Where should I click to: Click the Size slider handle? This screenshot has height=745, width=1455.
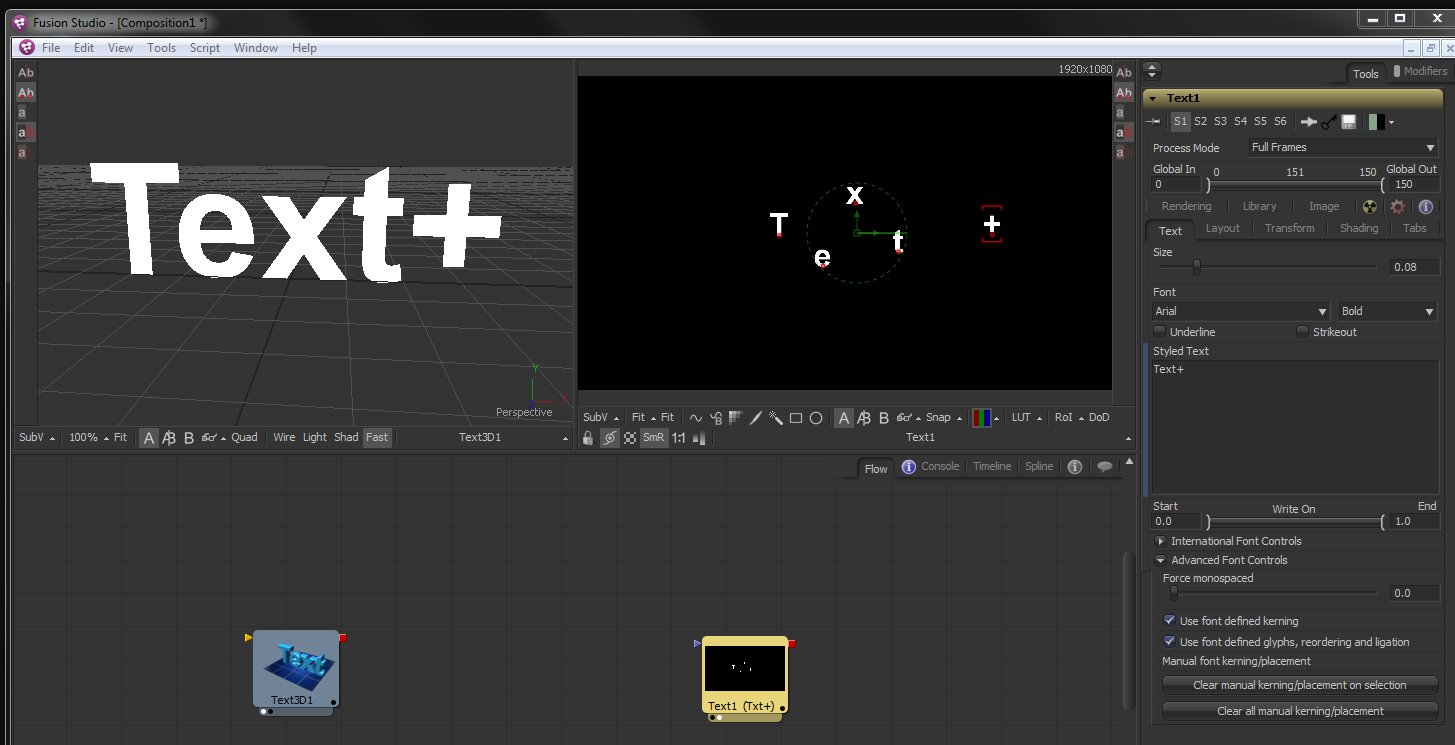pos(1196,267)
